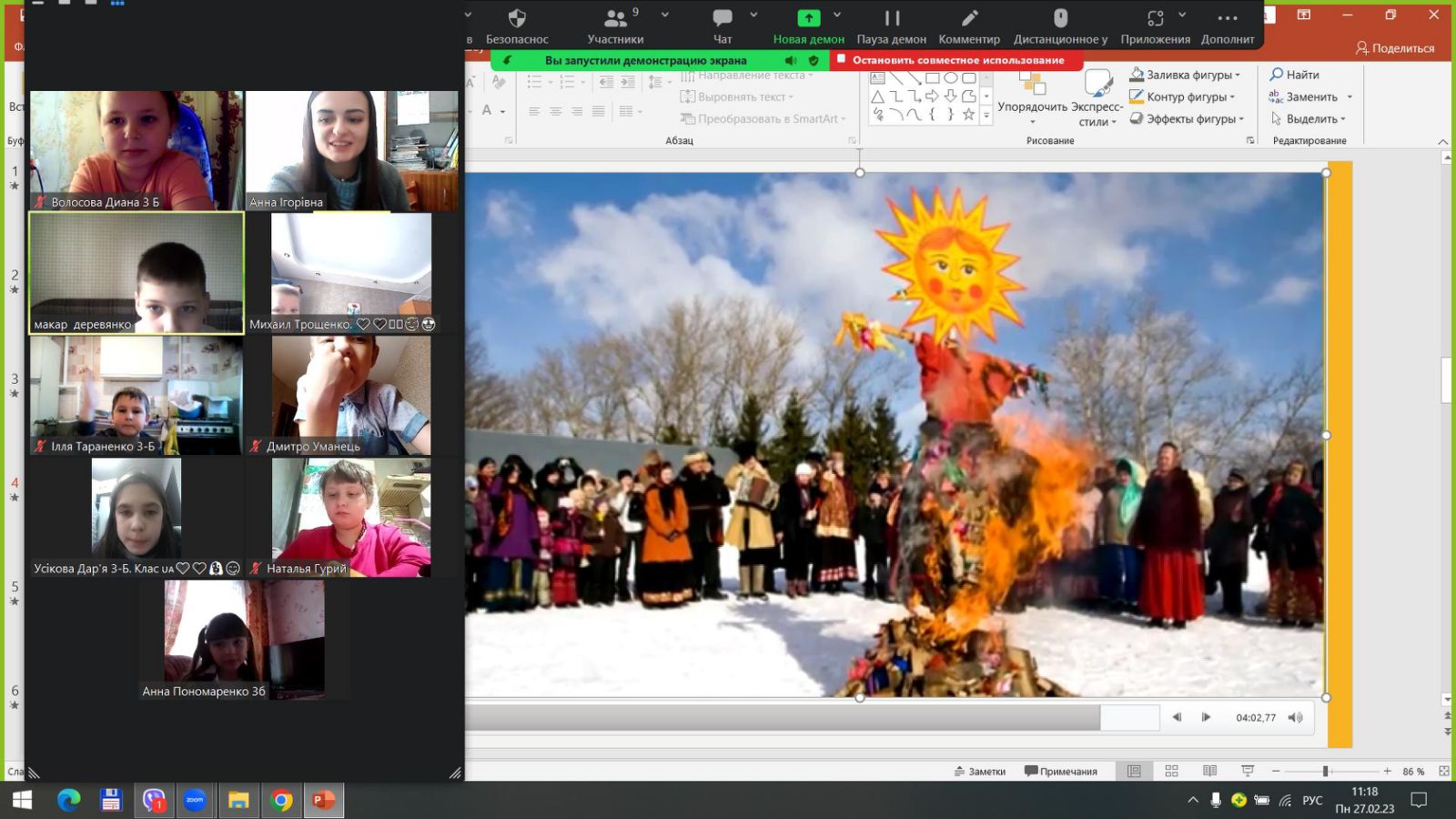Image resolution: width=1456 pixels, height=819 pixels.
Task: Open Zoom Participants (Участники) panel
Action: [x=615, y=26]
